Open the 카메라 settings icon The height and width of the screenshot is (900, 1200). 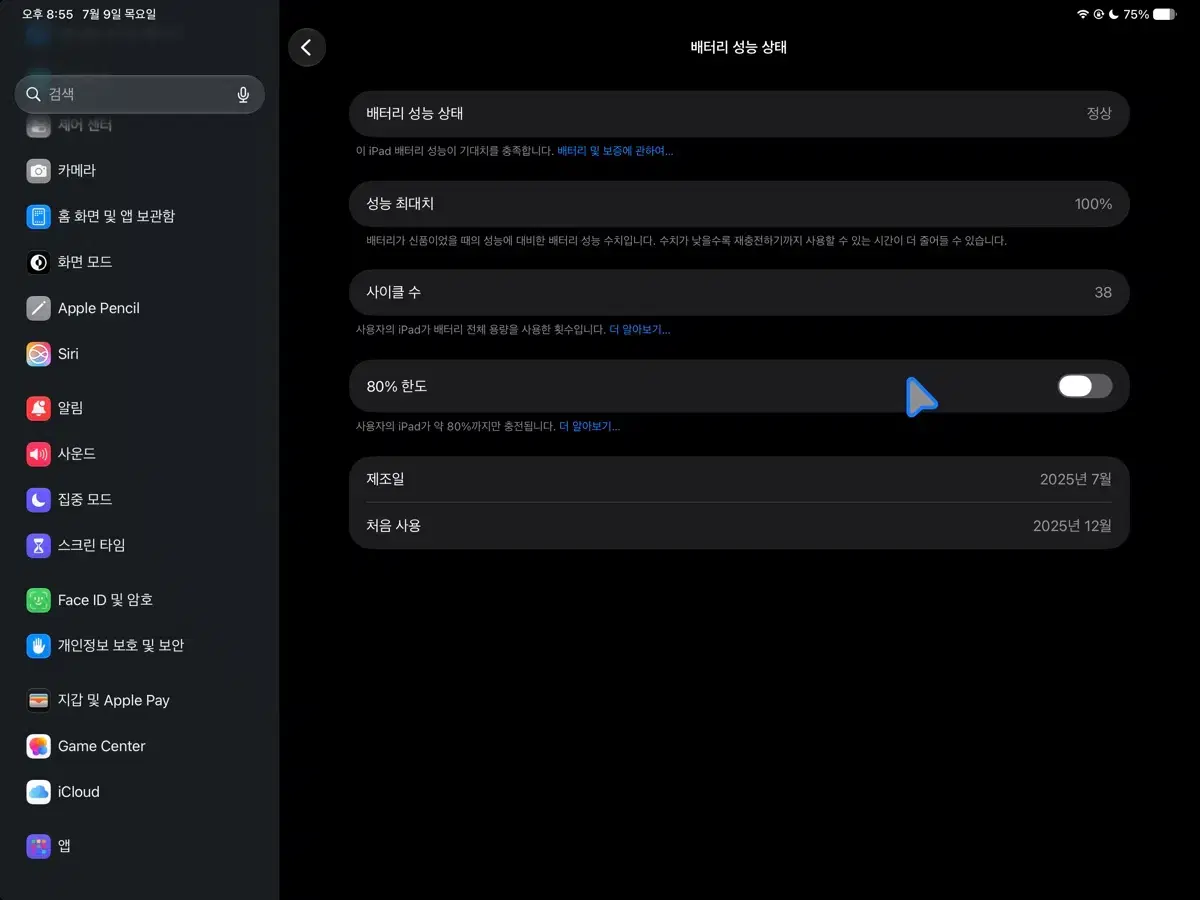pyautogui.click(x=38, y=170)
